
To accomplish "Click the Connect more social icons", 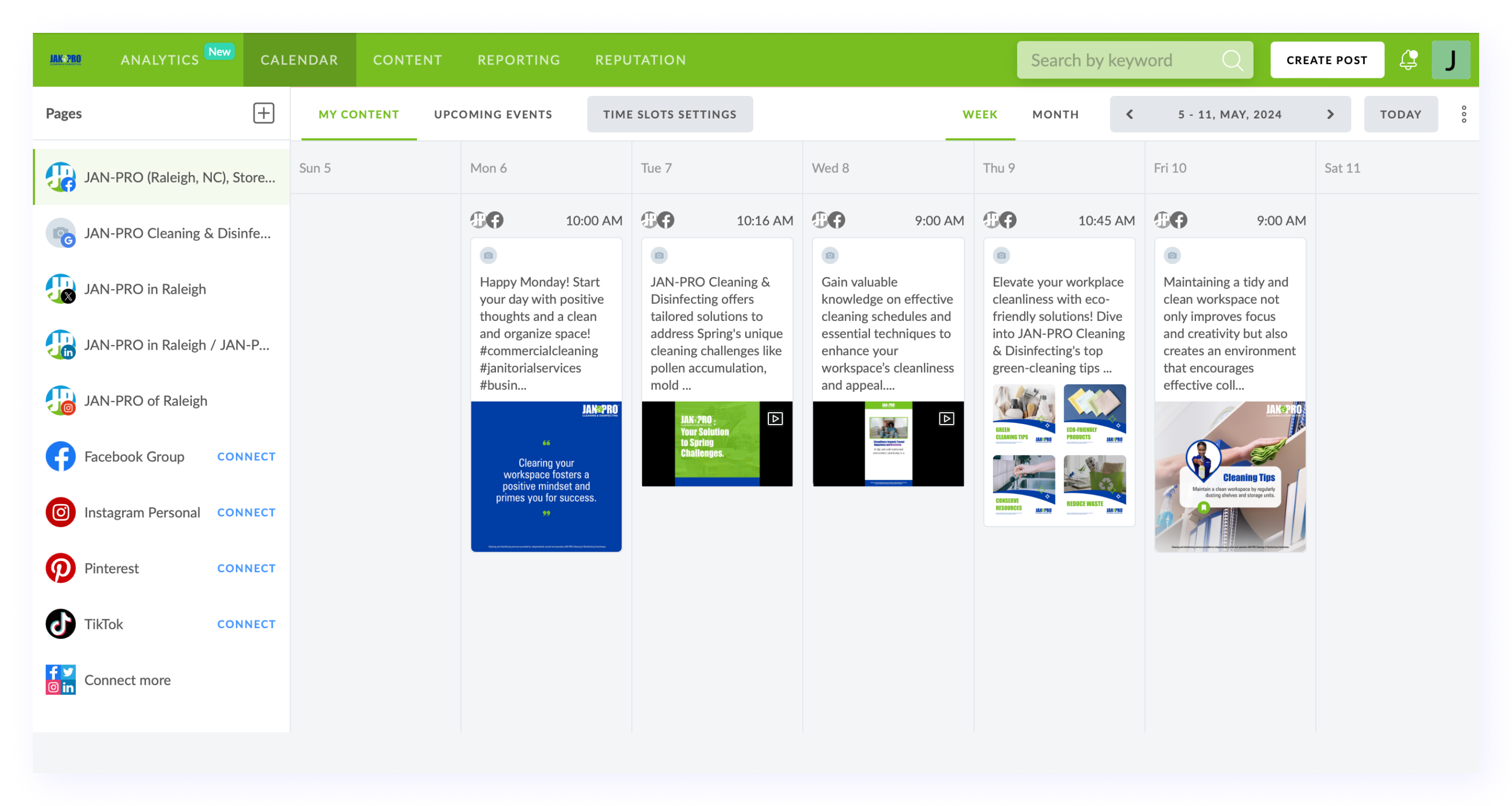I will click(x=61, y=679).
